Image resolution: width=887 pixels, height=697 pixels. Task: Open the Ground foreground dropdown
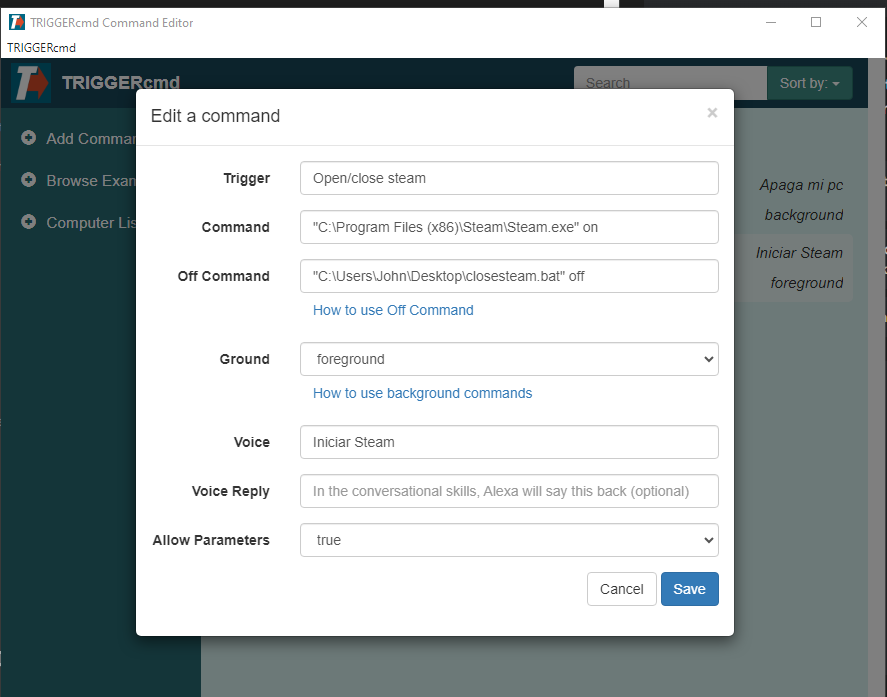tap(509, 359)
